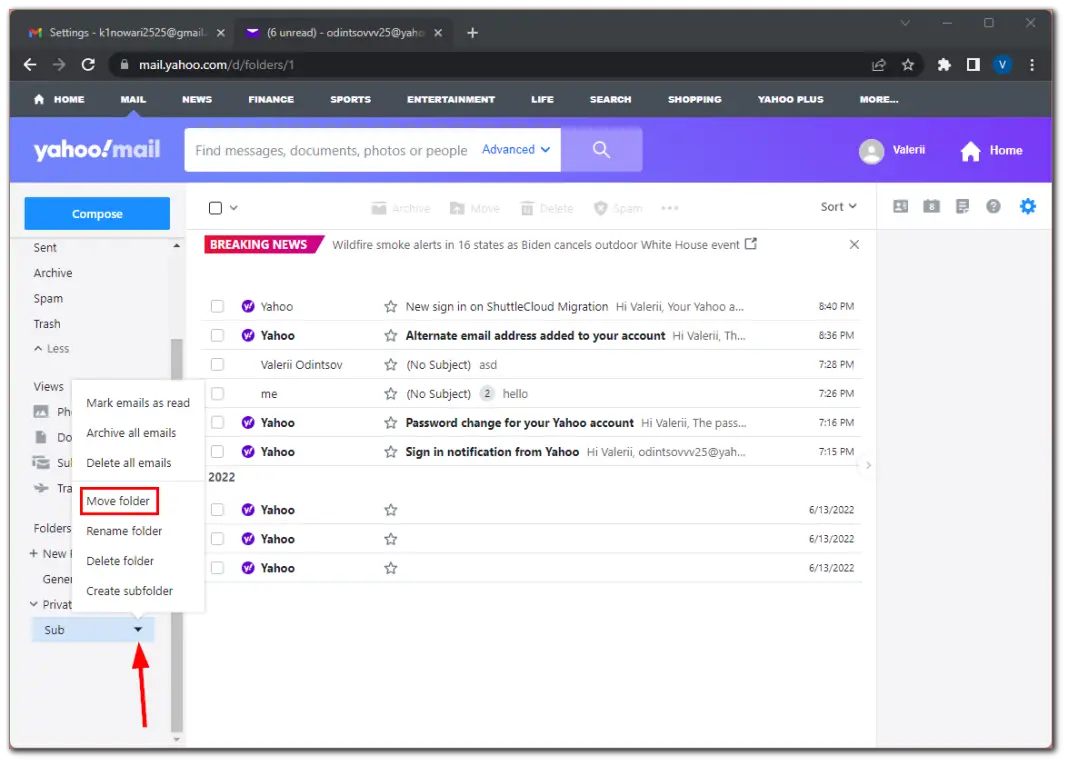Click the browser address bar URL

(x=217, y=65)
